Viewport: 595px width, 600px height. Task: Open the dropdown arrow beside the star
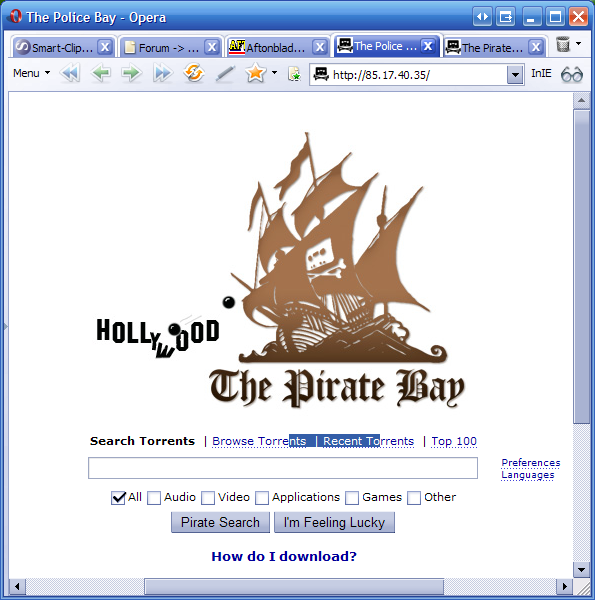point(274,72)
